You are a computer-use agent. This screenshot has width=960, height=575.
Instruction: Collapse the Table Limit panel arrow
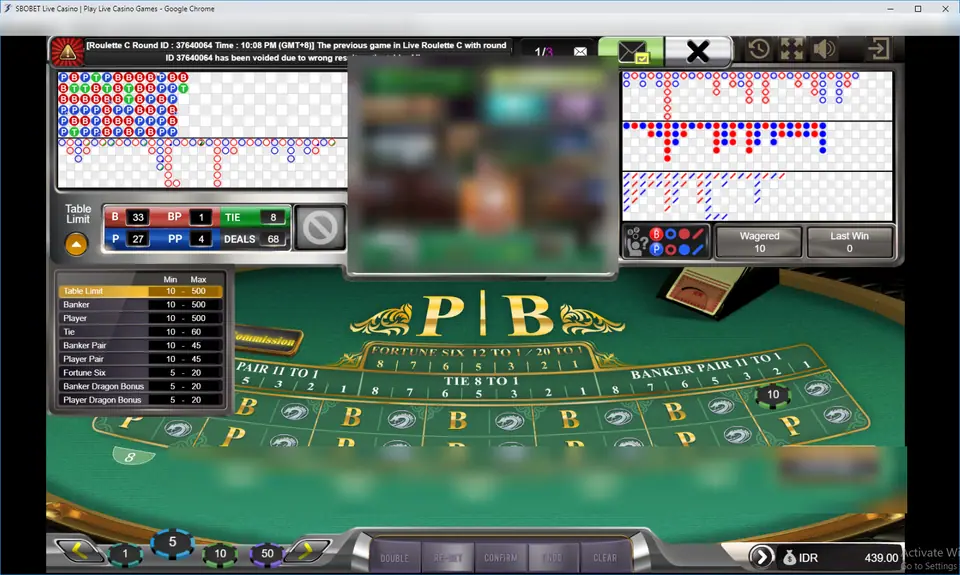click(77, 244)
